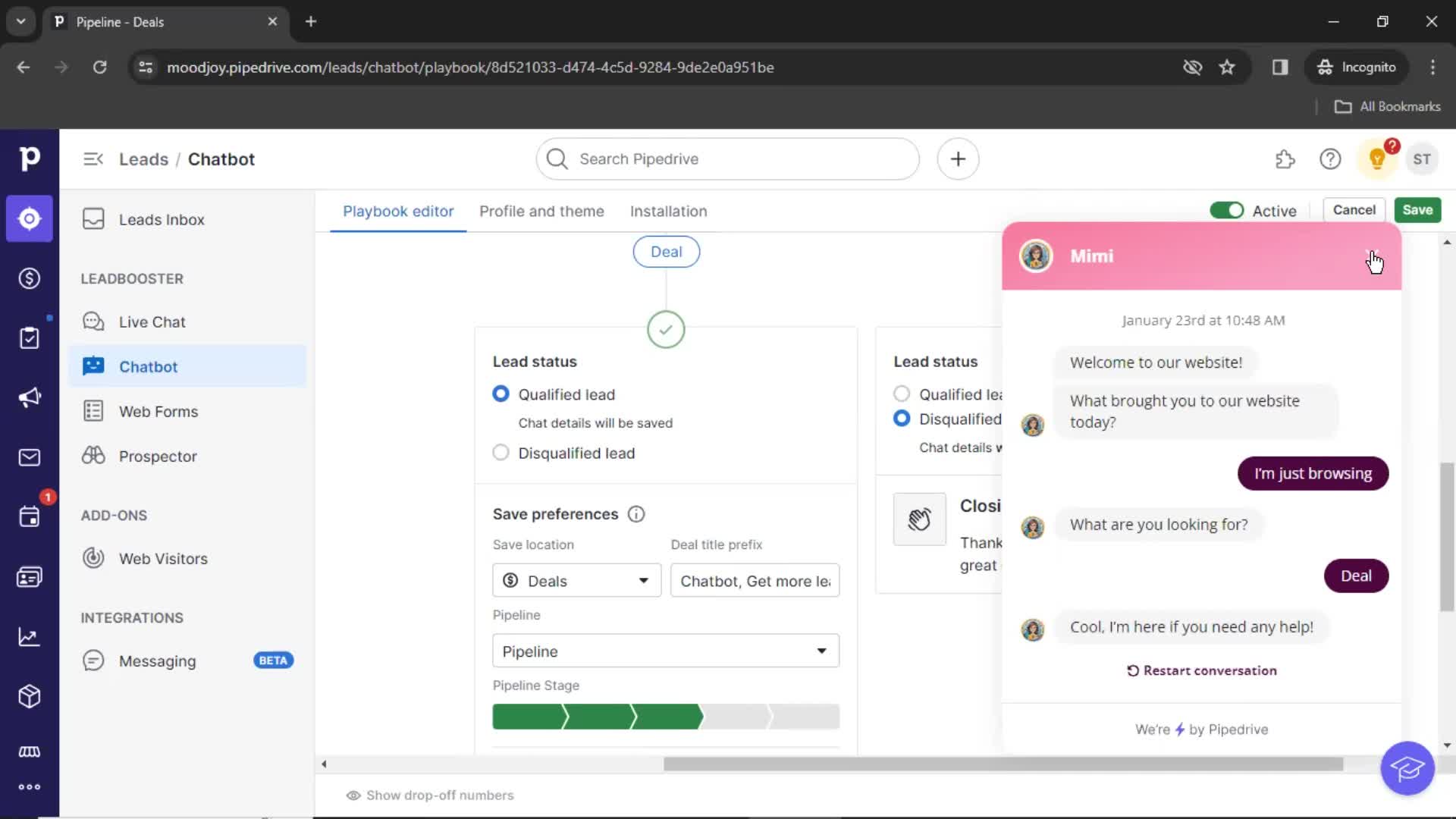The image size is (1456, 819).
Task: Click the Deal node pill
Action: (x=666, y=252)
